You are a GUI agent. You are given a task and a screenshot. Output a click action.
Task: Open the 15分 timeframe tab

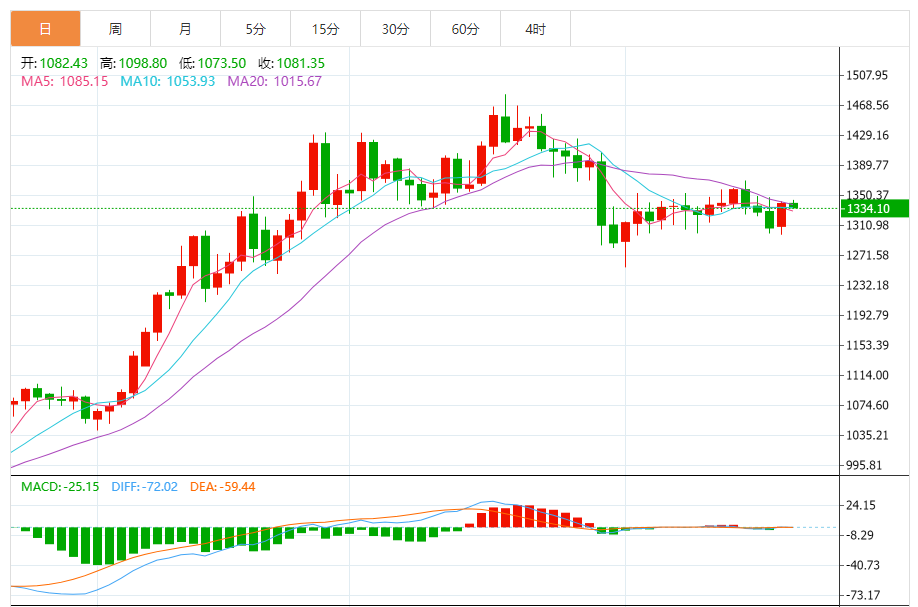click(x=325, y=29)
